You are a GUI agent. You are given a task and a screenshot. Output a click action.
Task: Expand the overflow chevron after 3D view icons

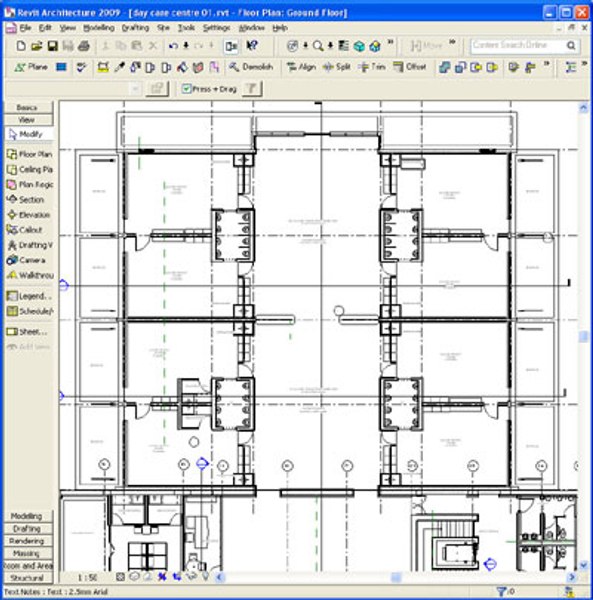tap(391, 42)
